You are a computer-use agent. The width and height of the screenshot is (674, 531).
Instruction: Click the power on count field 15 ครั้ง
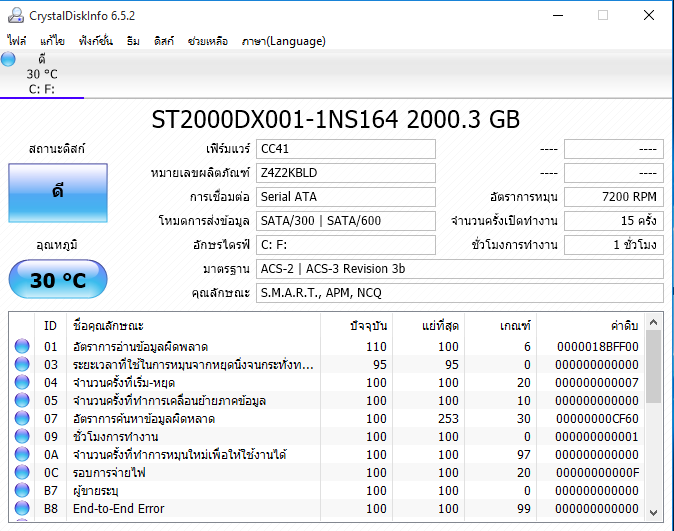[x=614, y=221]
